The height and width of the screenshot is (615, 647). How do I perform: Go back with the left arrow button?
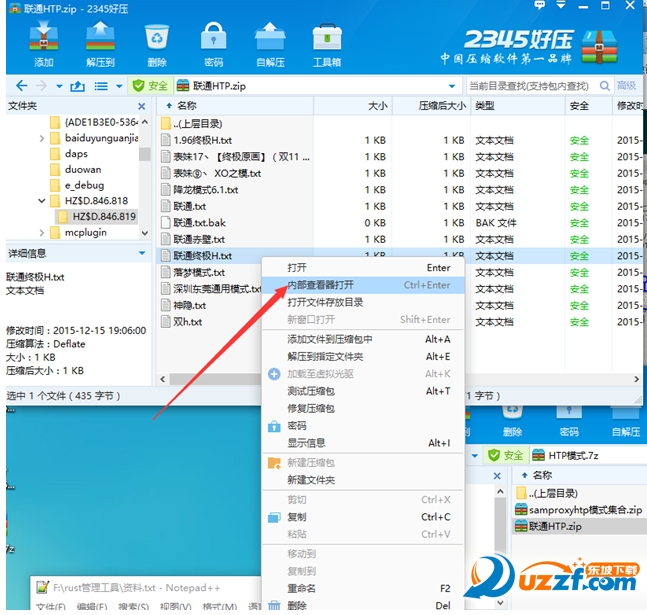coord(21,86)
